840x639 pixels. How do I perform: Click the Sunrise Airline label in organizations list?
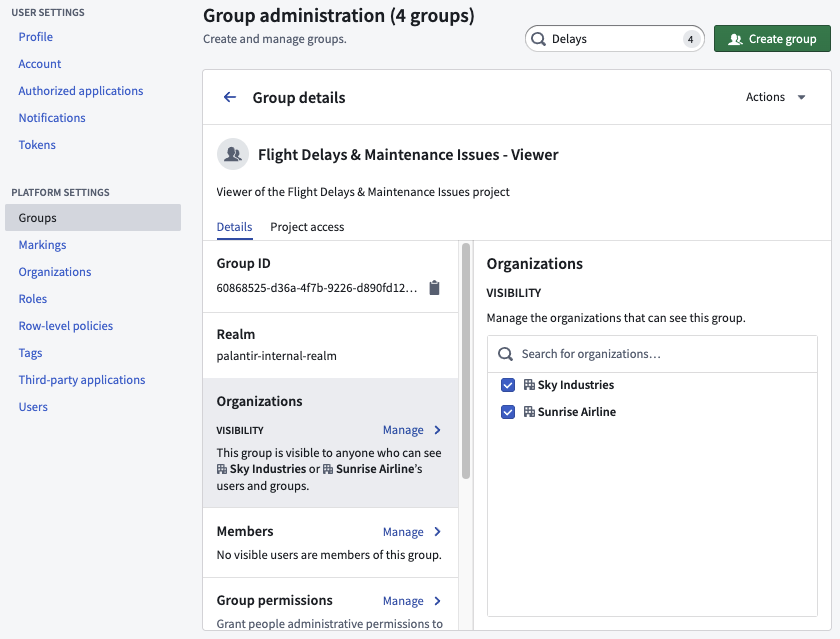point(576,411)
